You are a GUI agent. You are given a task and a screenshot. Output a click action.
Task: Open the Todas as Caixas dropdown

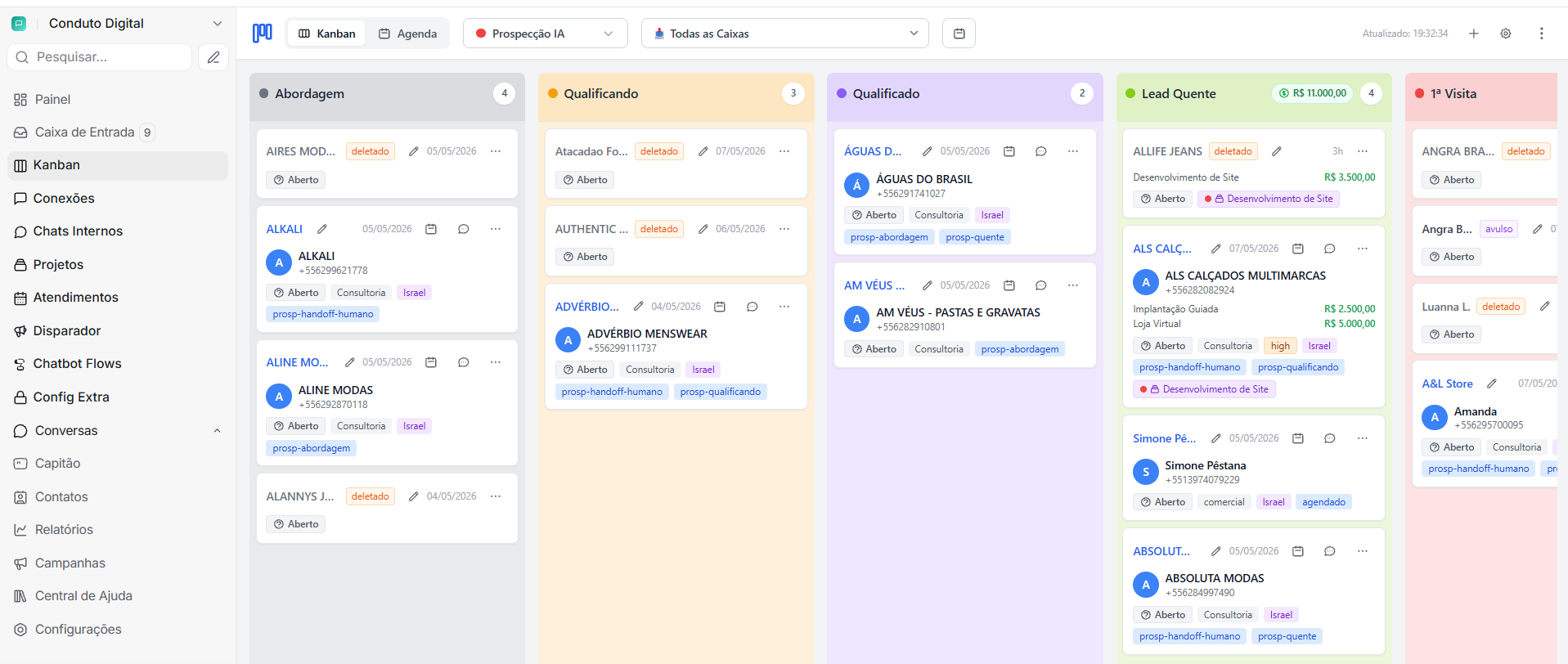tap(785, 34)
